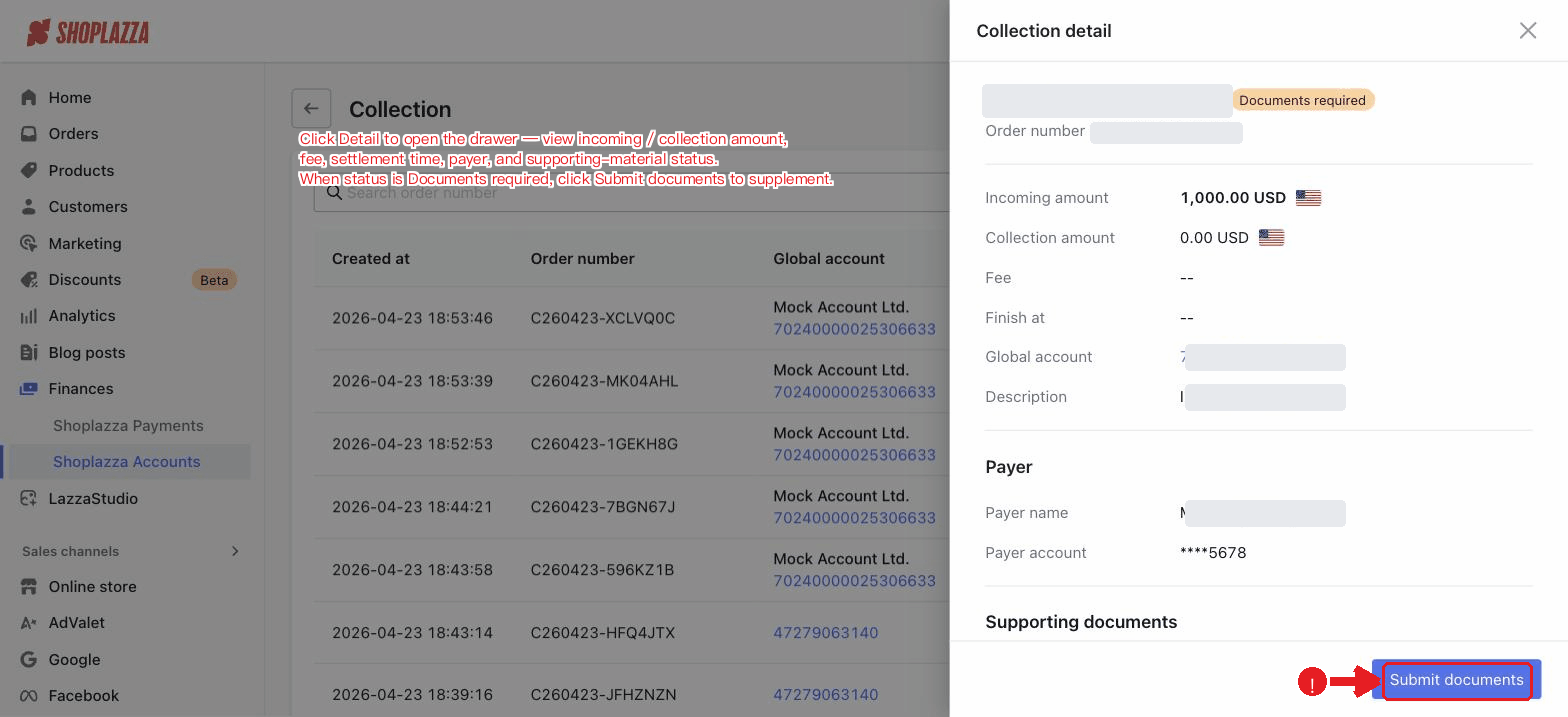The height and width of the screenshot is (717, 1568).
Task: Click the Analytics bar chart icon
Action: coord(28,315)
